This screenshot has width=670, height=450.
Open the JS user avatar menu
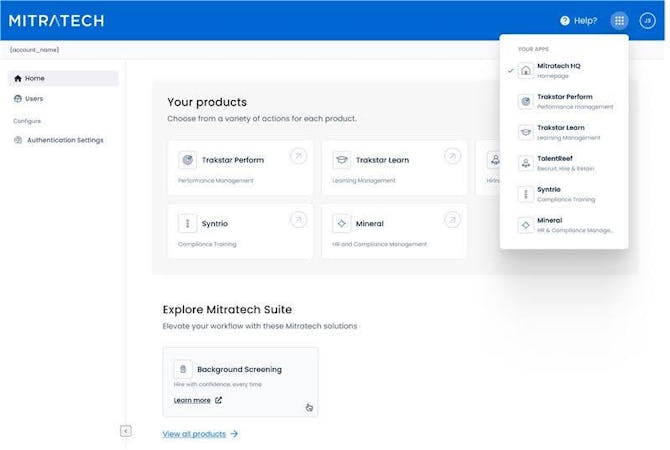point(647,21)
